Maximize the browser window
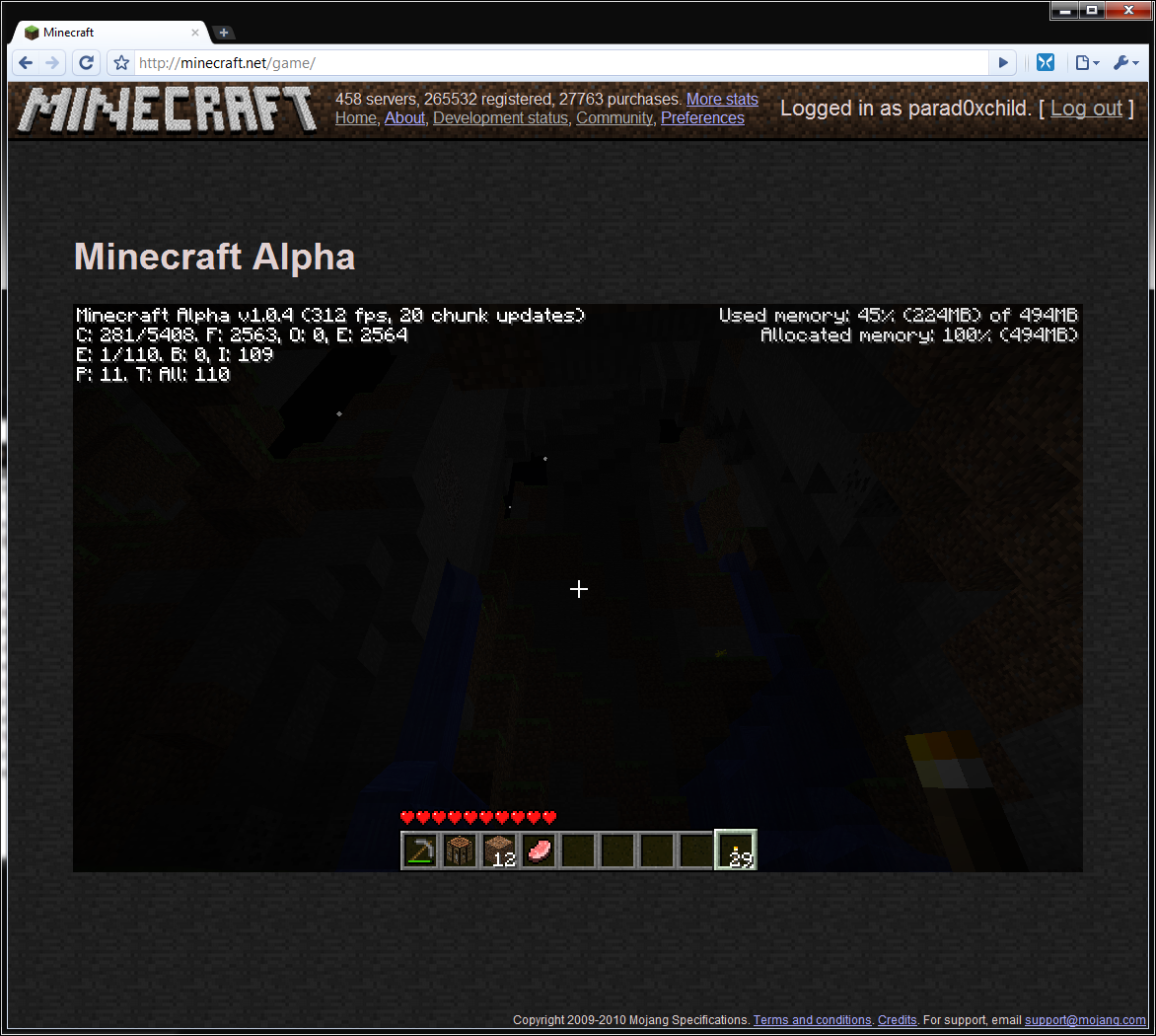Screen dimensions: 1156x1036 pos(1091,10)
